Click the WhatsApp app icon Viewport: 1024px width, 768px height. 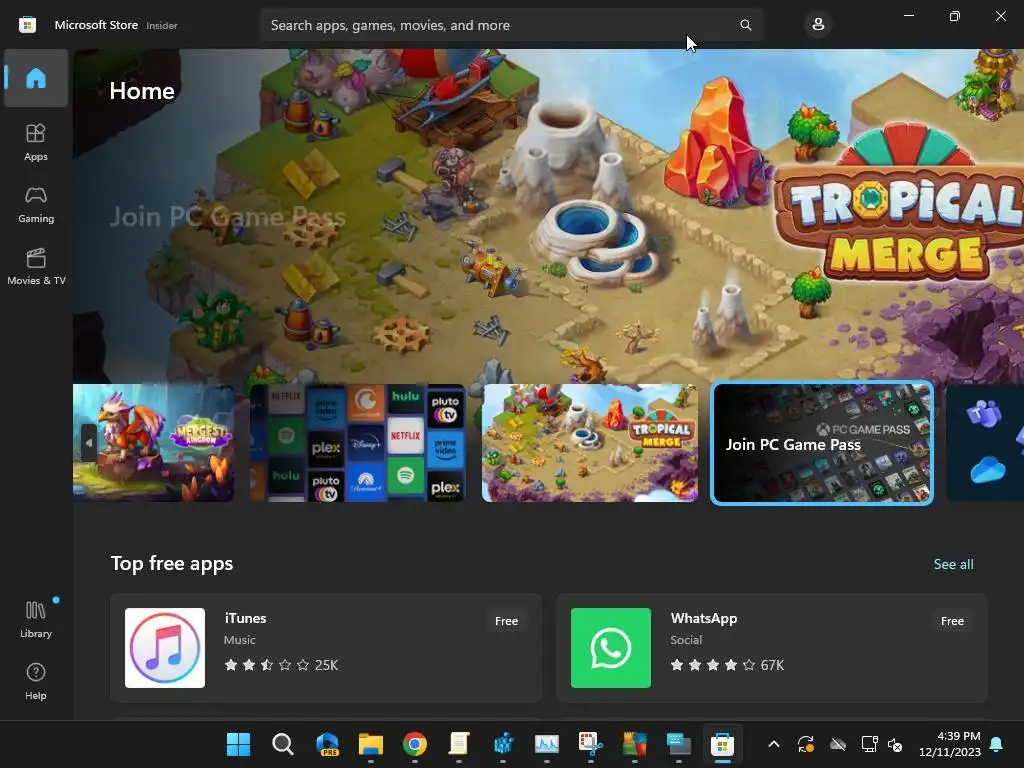[611, 648]
